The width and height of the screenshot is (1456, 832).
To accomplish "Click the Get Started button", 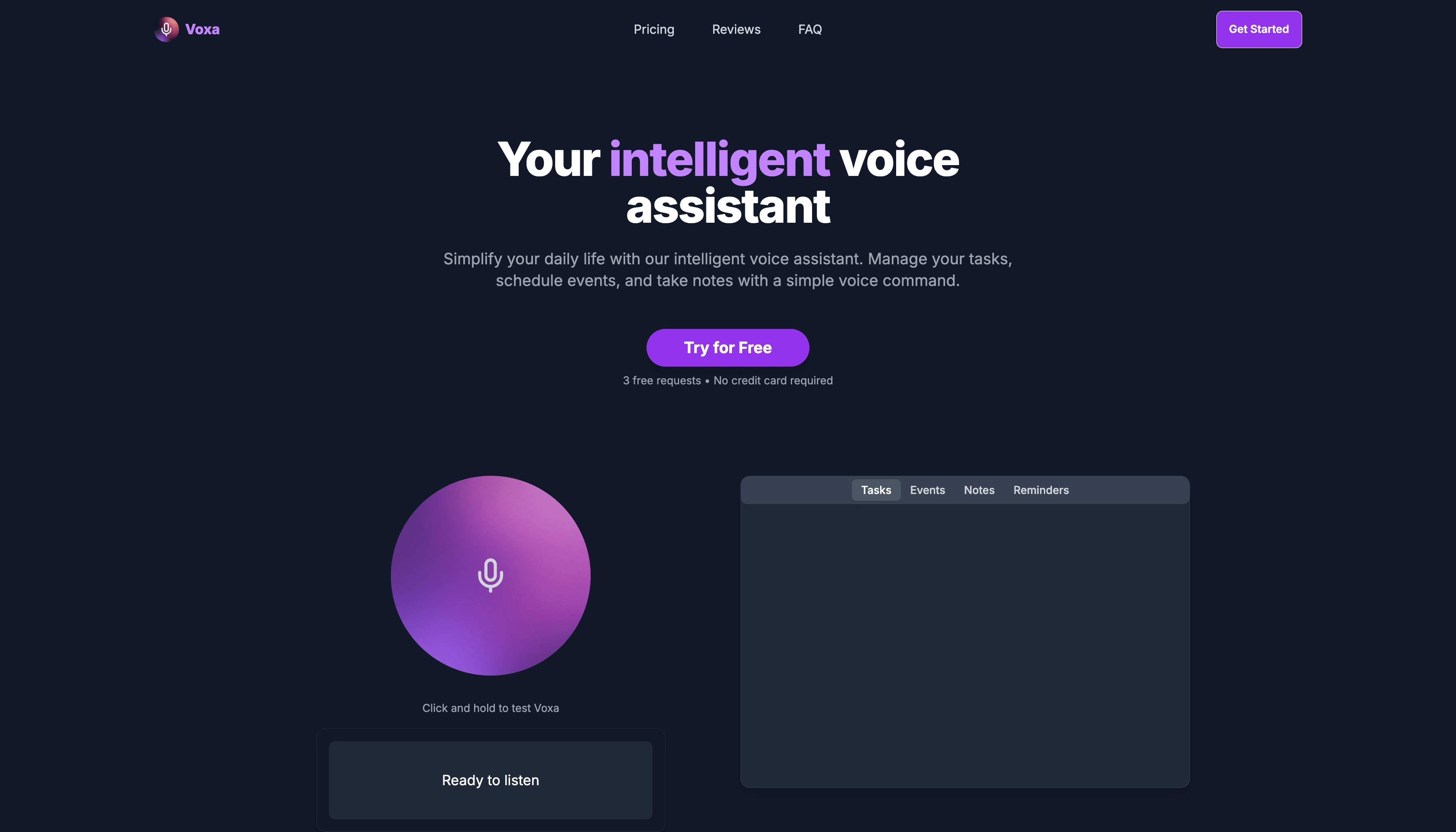I will coord(1258,29).
